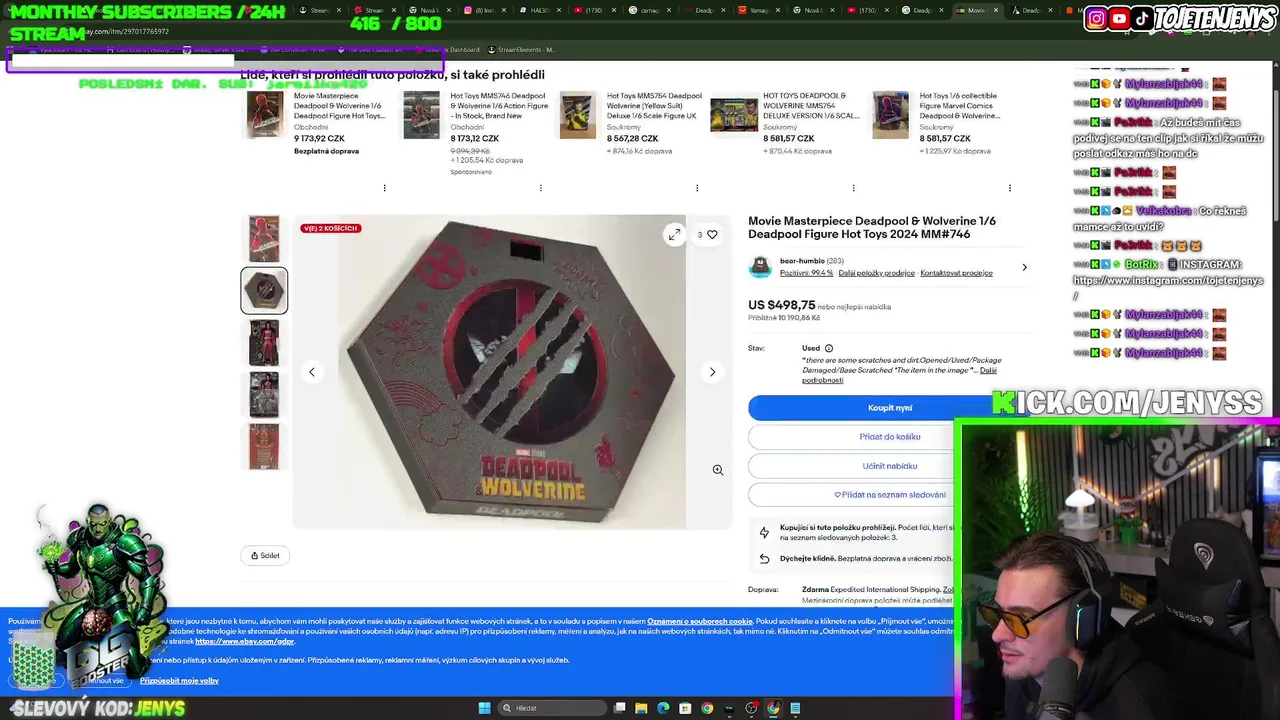The image size is (1280, 720).
Task: Open the bear-humble seller avatar
Action: tap(760, 267)
